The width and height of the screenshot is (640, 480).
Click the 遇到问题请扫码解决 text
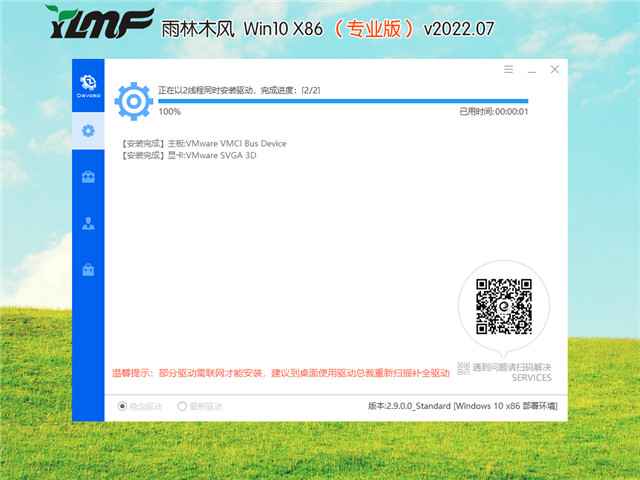pyautogui.click(x=512, y=367)
